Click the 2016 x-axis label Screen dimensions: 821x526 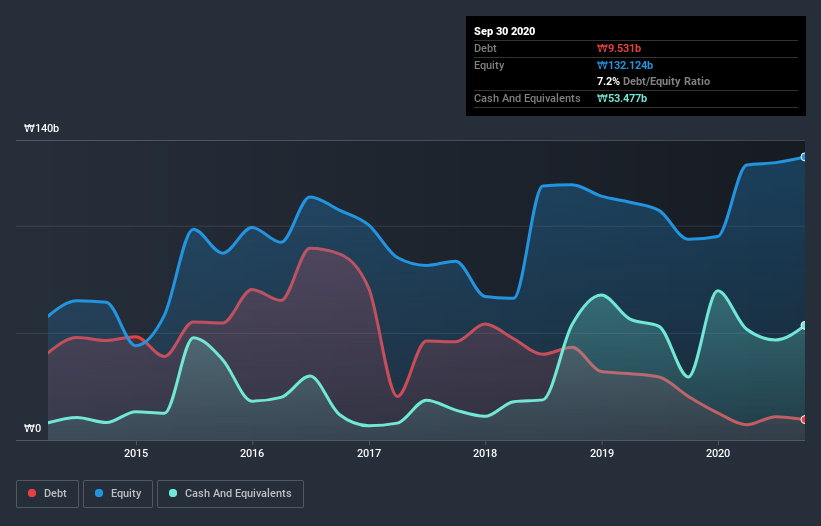[252, 453]
